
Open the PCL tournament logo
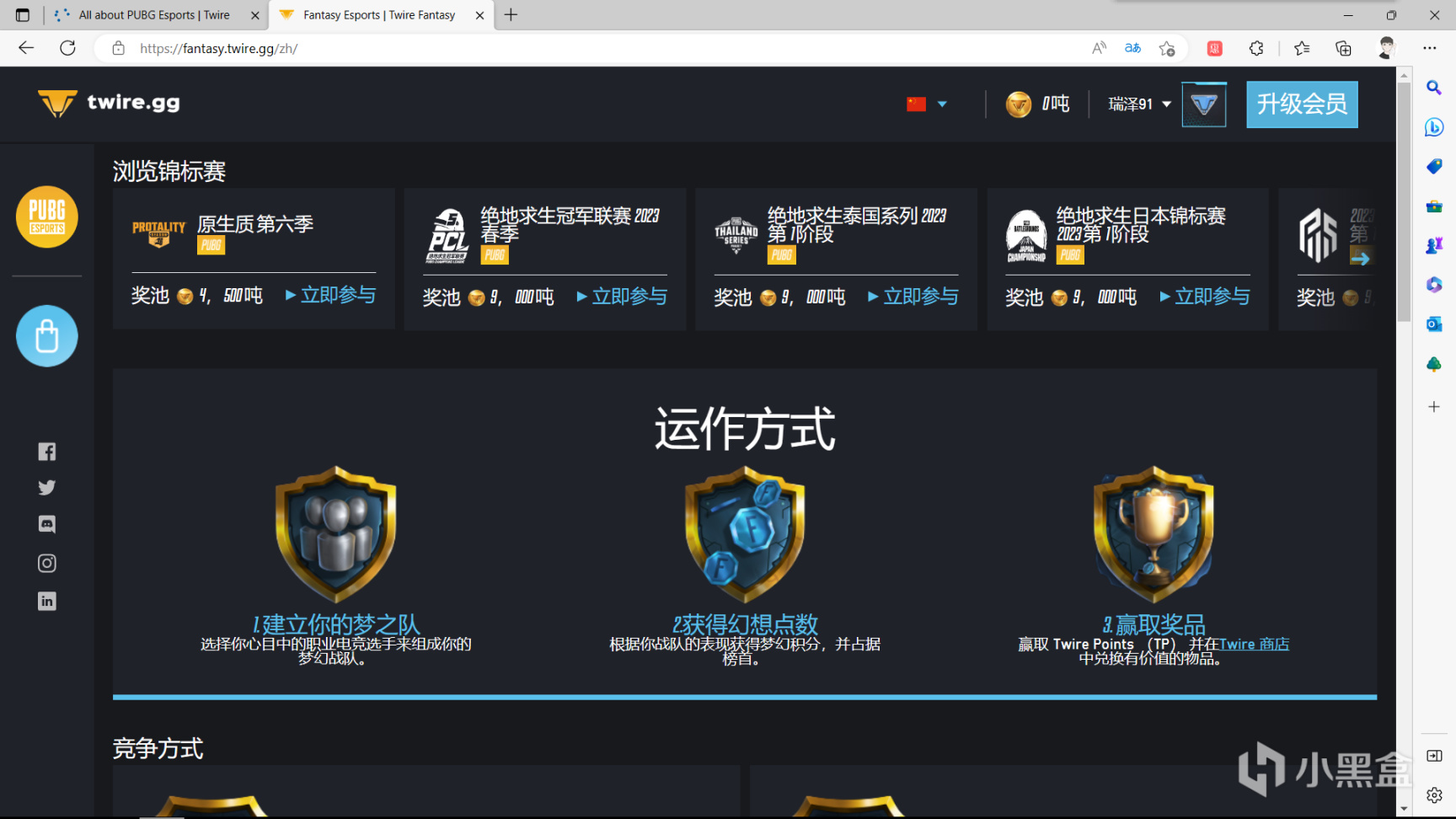point(447,236)
